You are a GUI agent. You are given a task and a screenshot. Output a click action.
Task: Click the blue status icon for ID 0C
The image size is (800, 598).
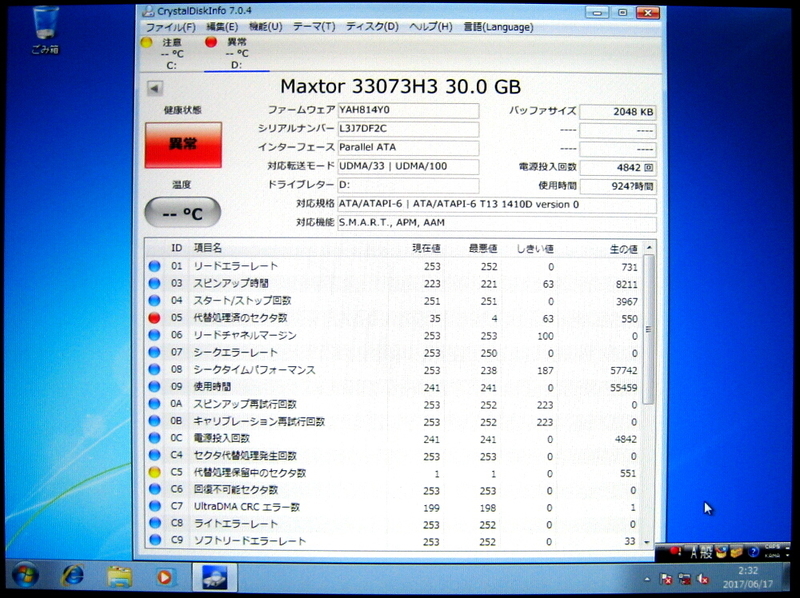pos(155,438)
